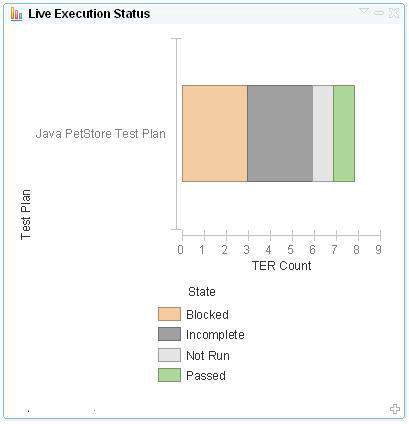Select the green Passed bar segment
Image resolution: width=409 pixels, height=424 pixels.
344,133
